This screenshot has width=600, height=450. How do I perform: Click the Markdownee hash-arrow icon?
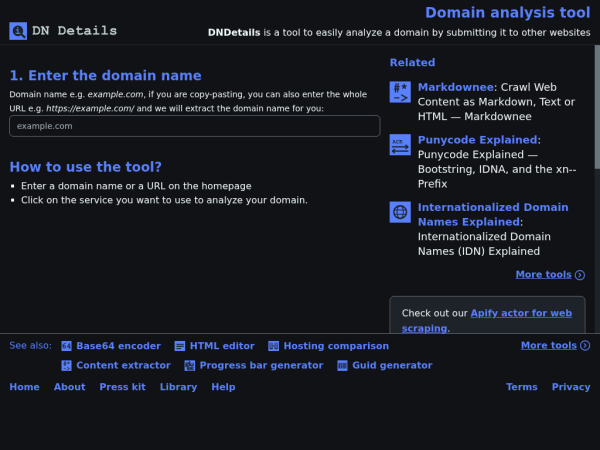click(x=400, y=92)
